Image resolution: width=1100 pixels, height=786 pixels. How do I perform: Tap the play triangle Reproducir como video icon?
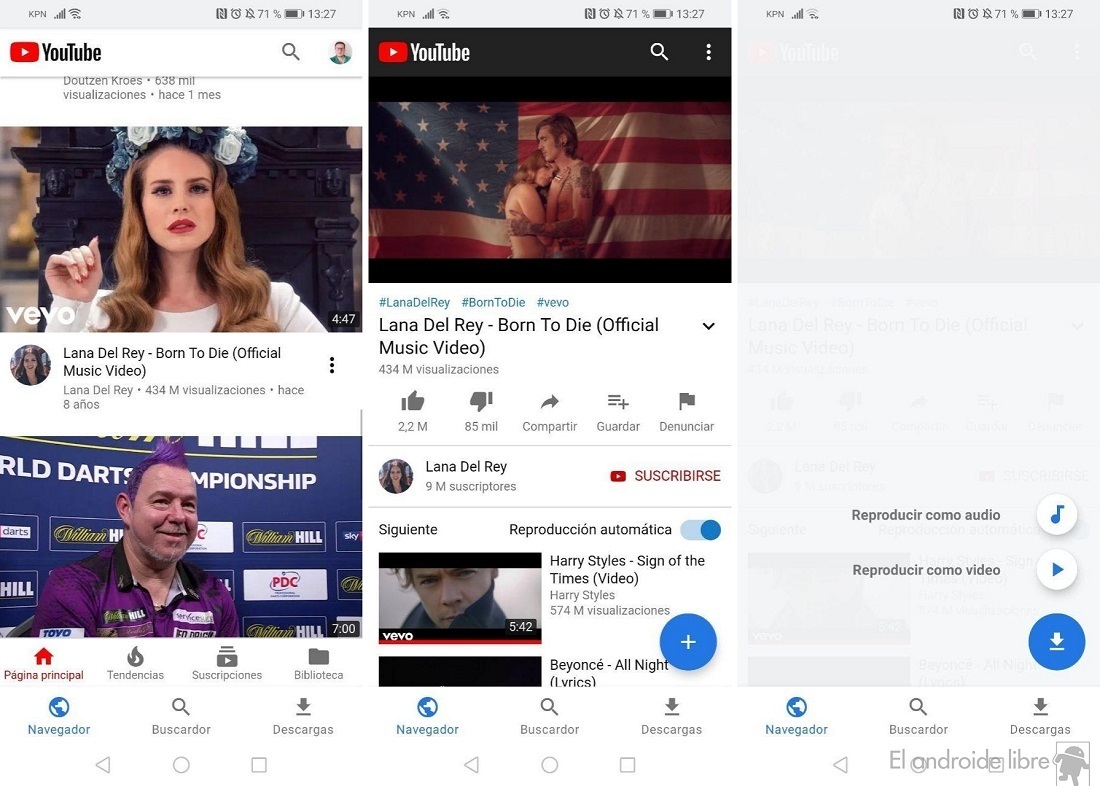(1057, 569)
